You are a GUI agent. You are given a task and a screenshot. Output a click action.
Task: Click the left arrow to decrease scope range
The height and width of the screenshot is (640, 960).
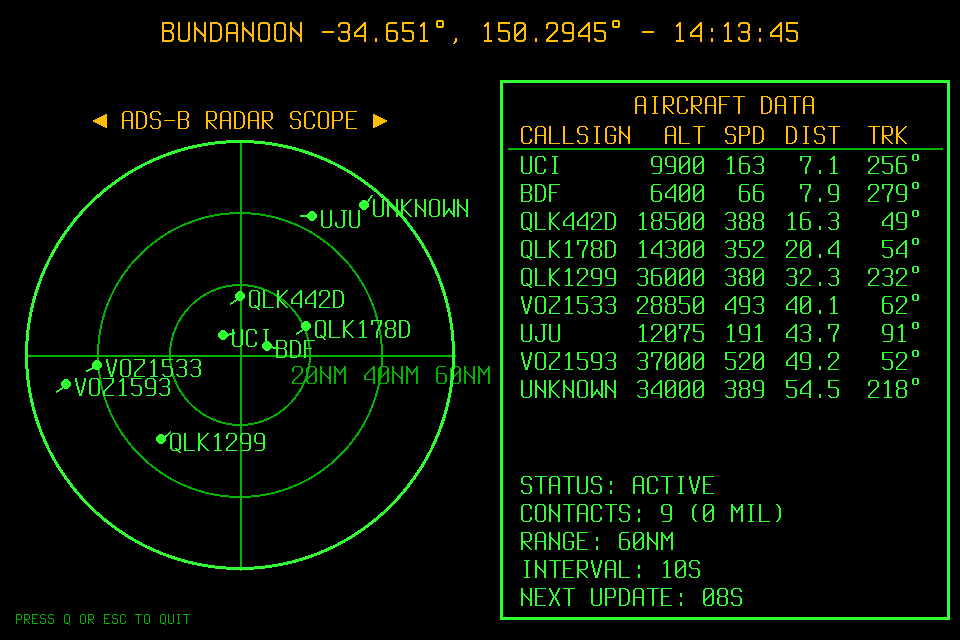click(x=100, y=120)
